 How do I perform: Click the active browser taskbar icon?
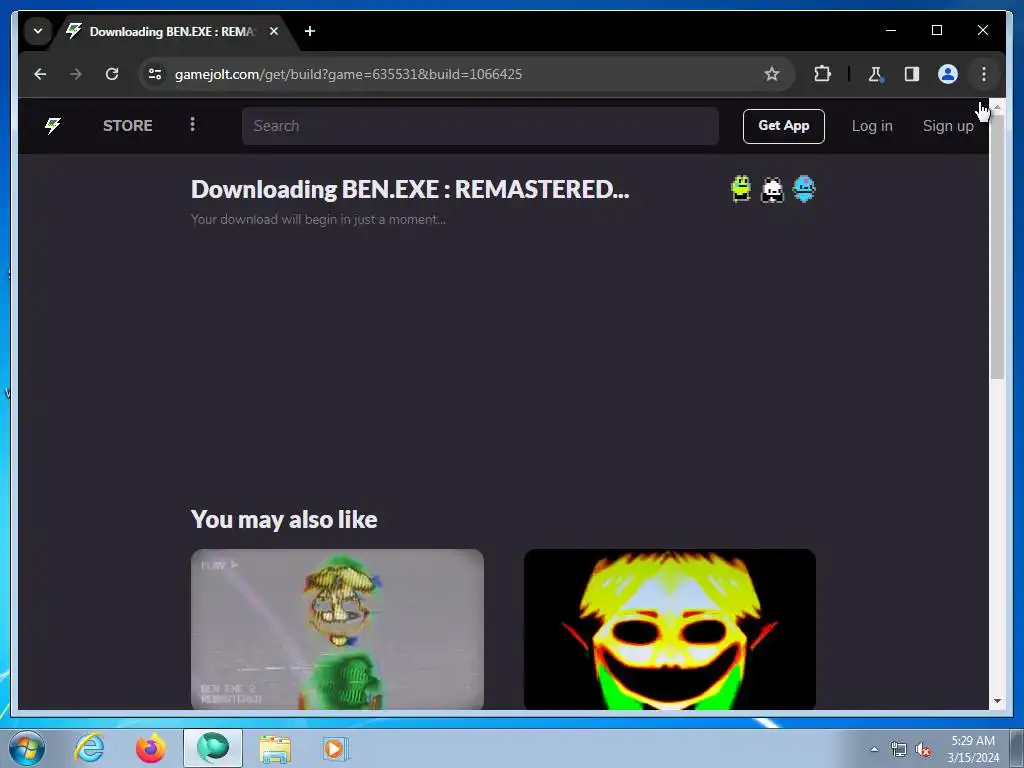tap(213, 748)
